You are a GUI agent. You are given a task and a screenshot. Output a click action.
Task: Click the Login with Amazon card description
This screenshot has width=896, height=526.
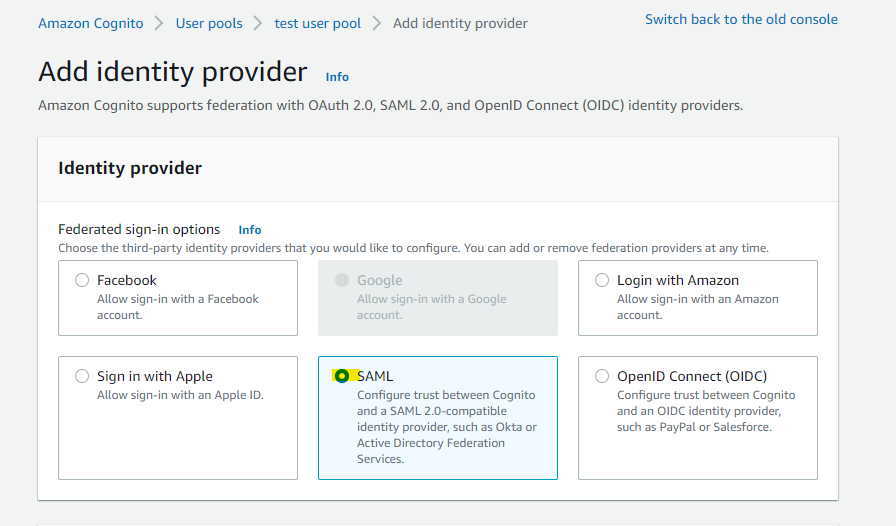tap(698, 307)
